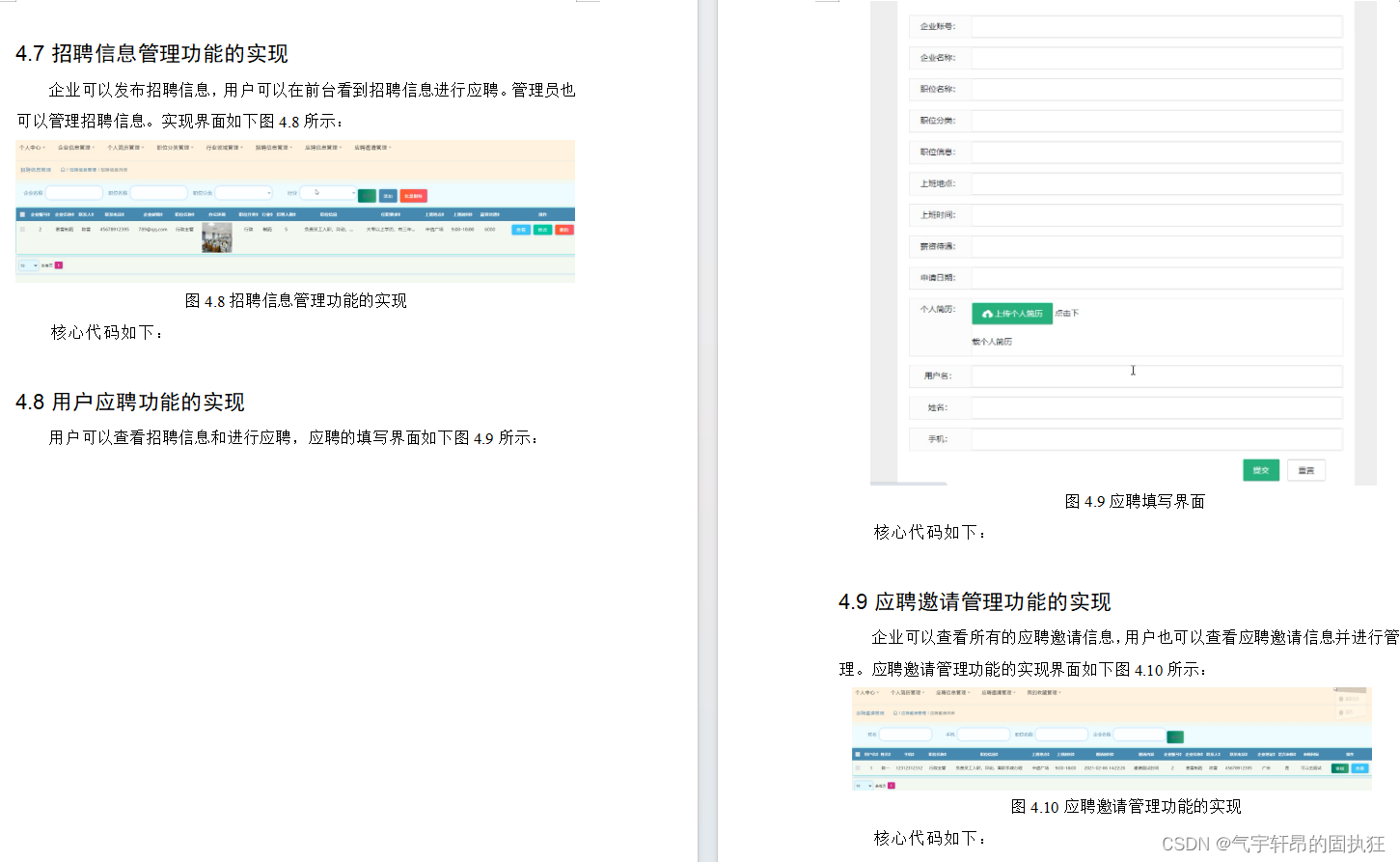Viewport: 1400px width, 862px height.
Task: Click 手机 search box in figure 4.10
Action: 983,735
